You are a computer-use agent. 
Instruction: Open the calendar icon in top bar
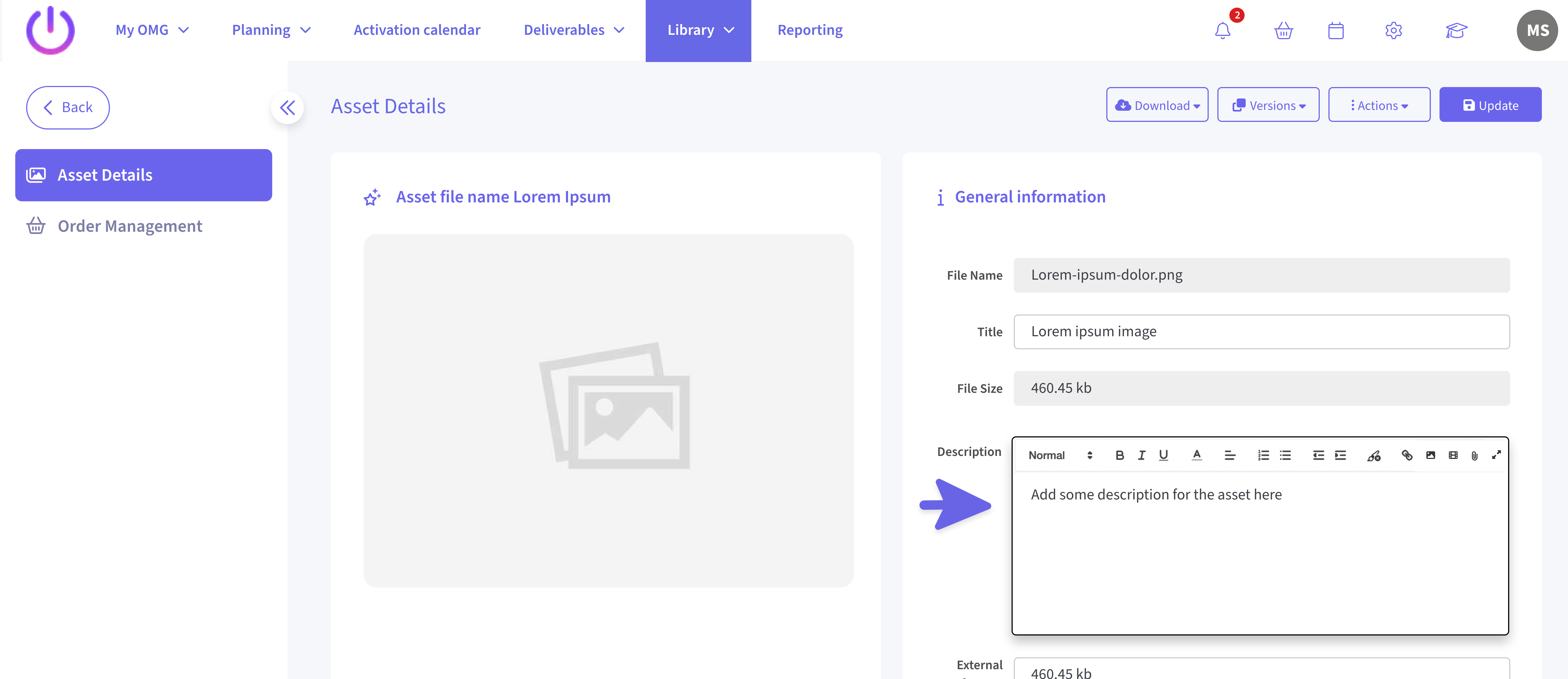click(1336, 30)
